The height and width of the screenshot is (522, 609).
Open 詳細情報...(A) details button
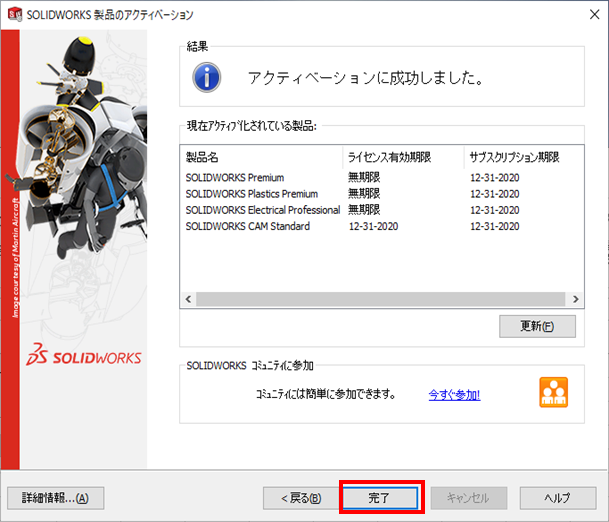tap(56, 498)
